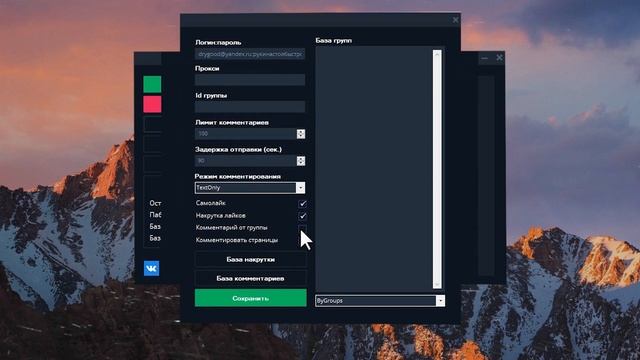
Task: Click the База групп scrollbar down arrow
Action: coord(437,284)
